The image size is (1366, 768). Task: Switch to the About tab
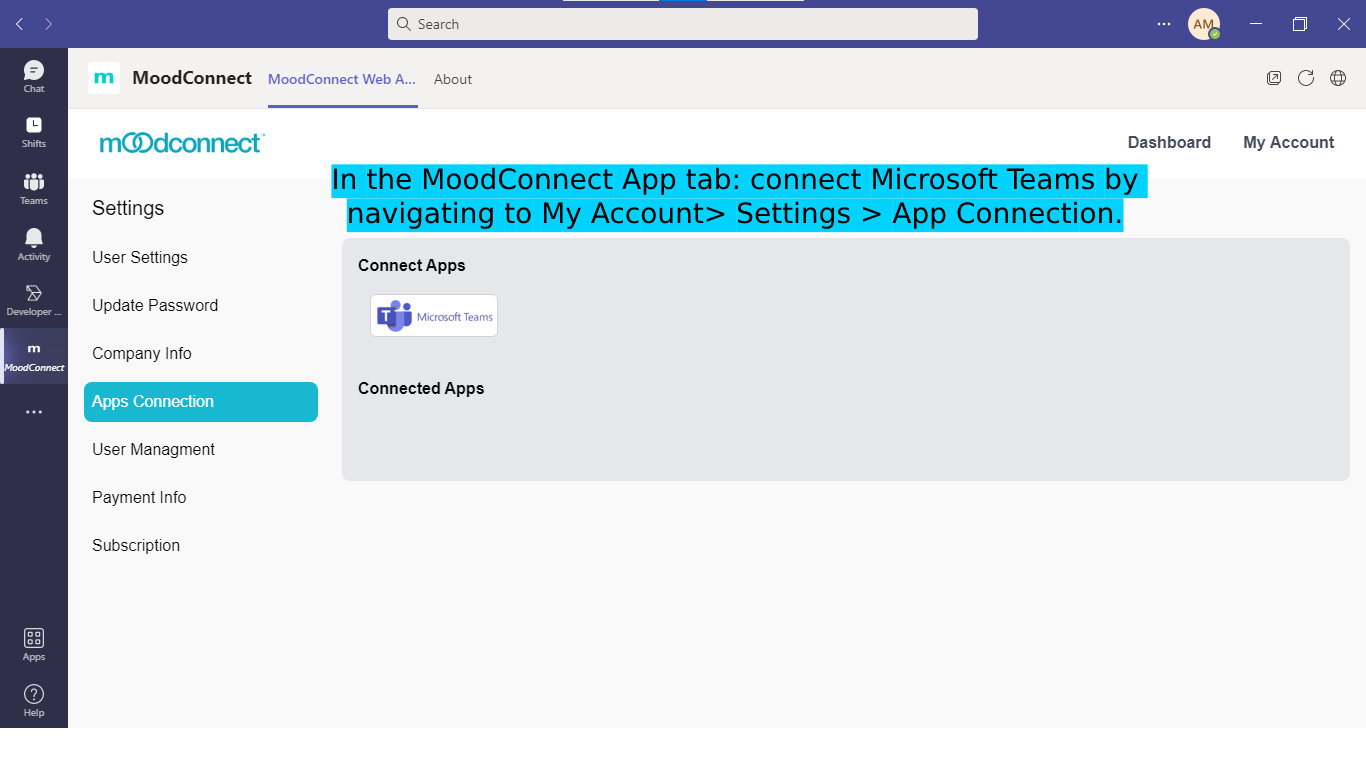453,79
